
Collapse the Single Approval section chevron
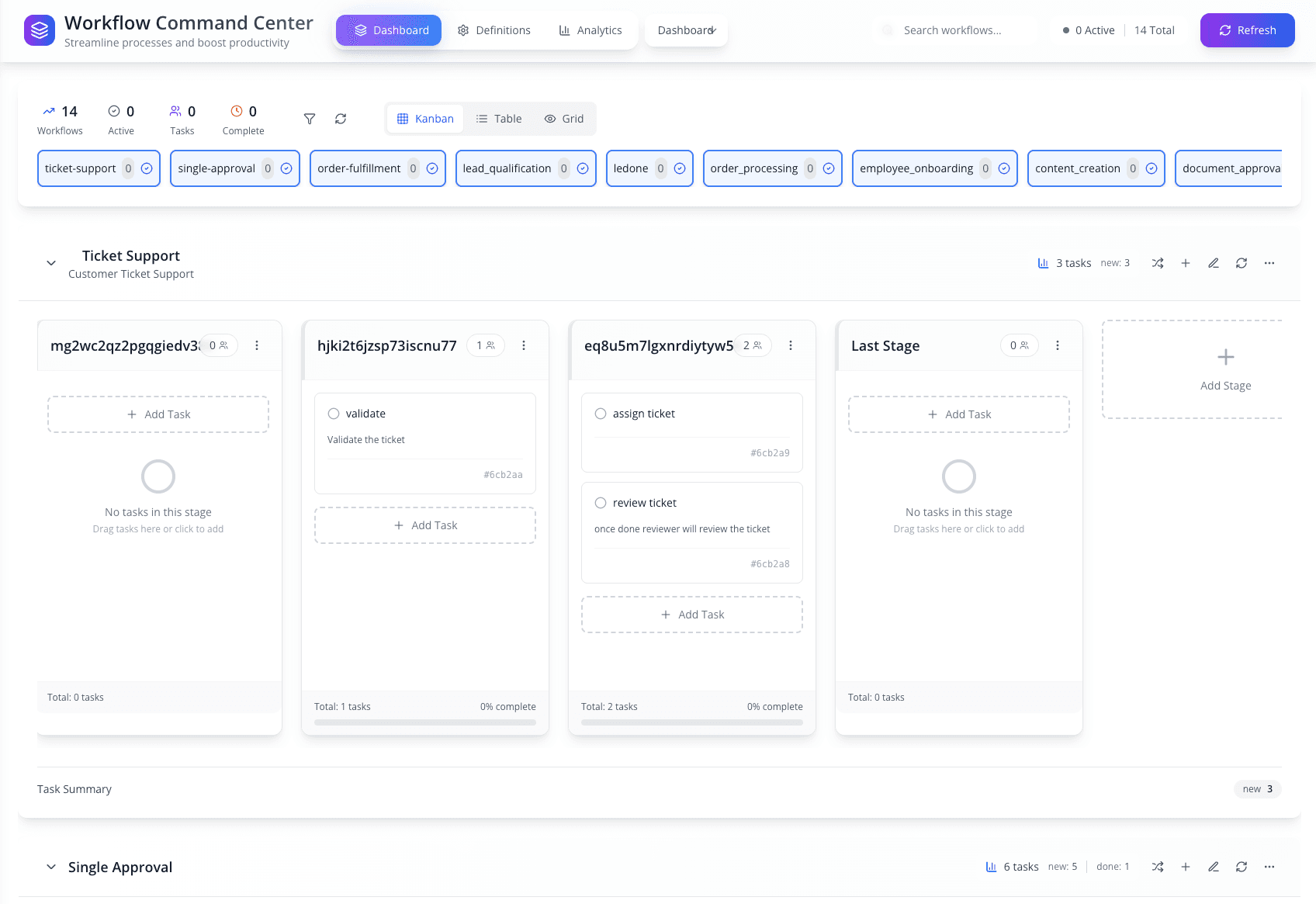(x=50, y=867)
